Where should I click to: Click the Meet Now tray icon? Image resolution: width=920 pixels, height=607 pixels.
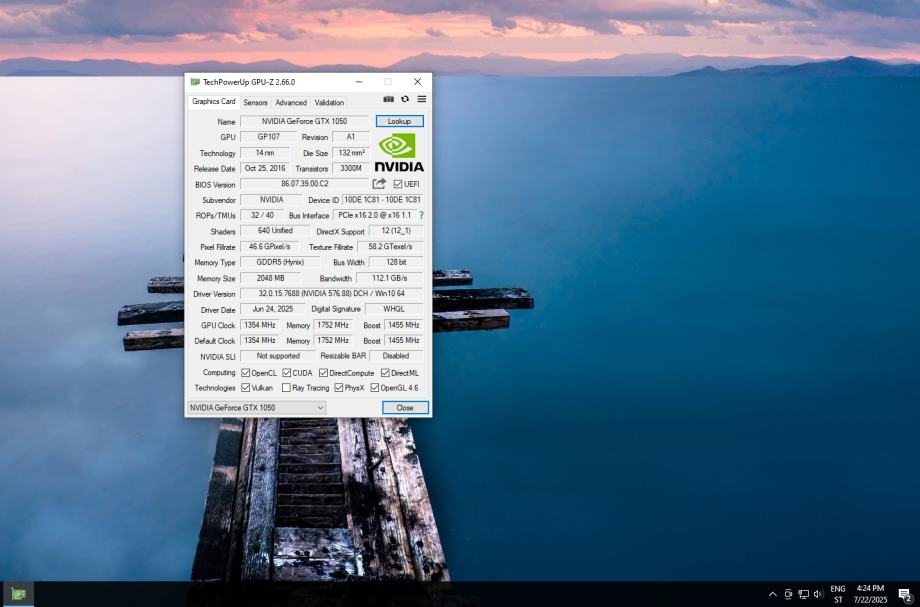tap(788, 594)
